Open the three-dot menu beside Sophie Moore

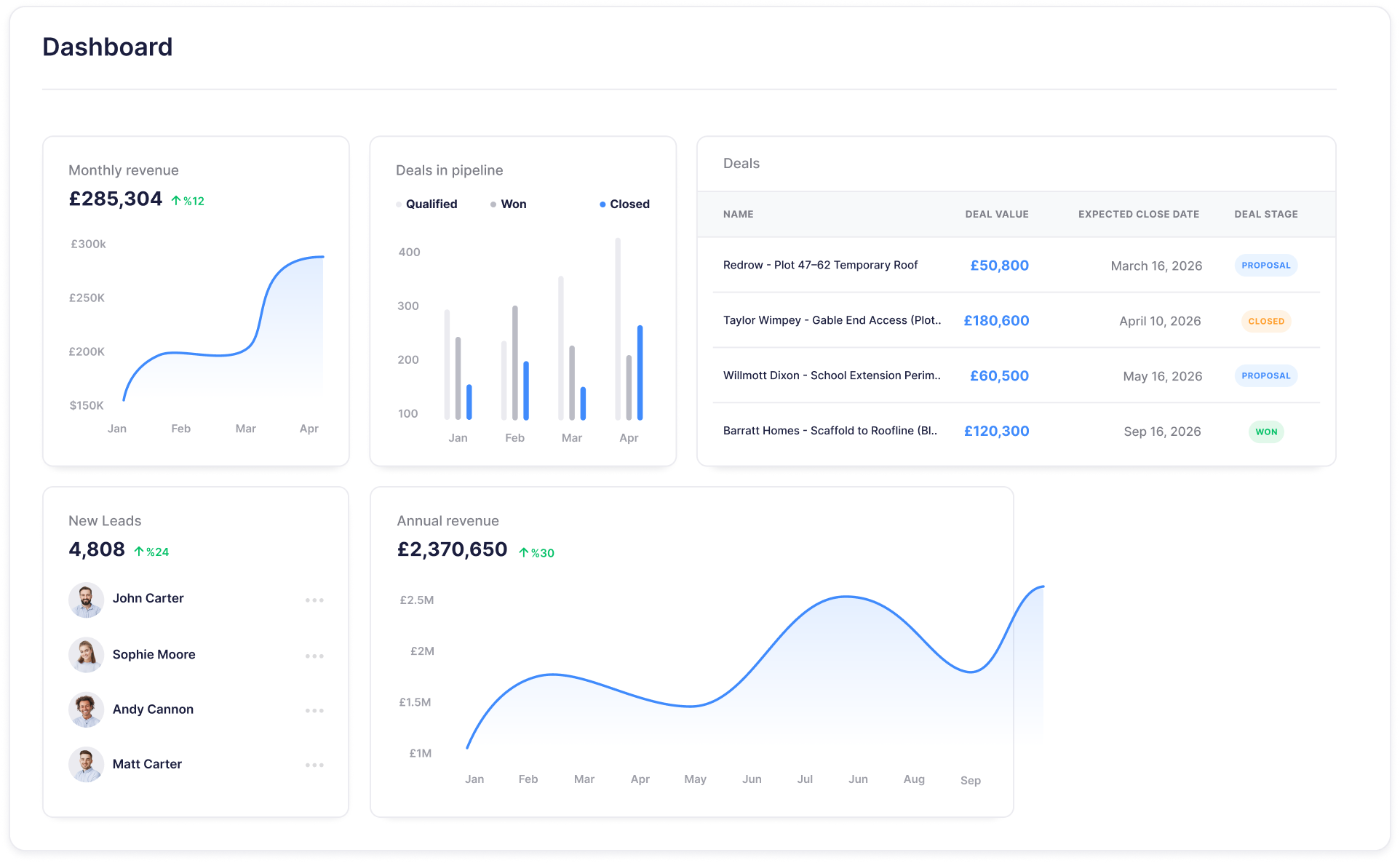314,656
